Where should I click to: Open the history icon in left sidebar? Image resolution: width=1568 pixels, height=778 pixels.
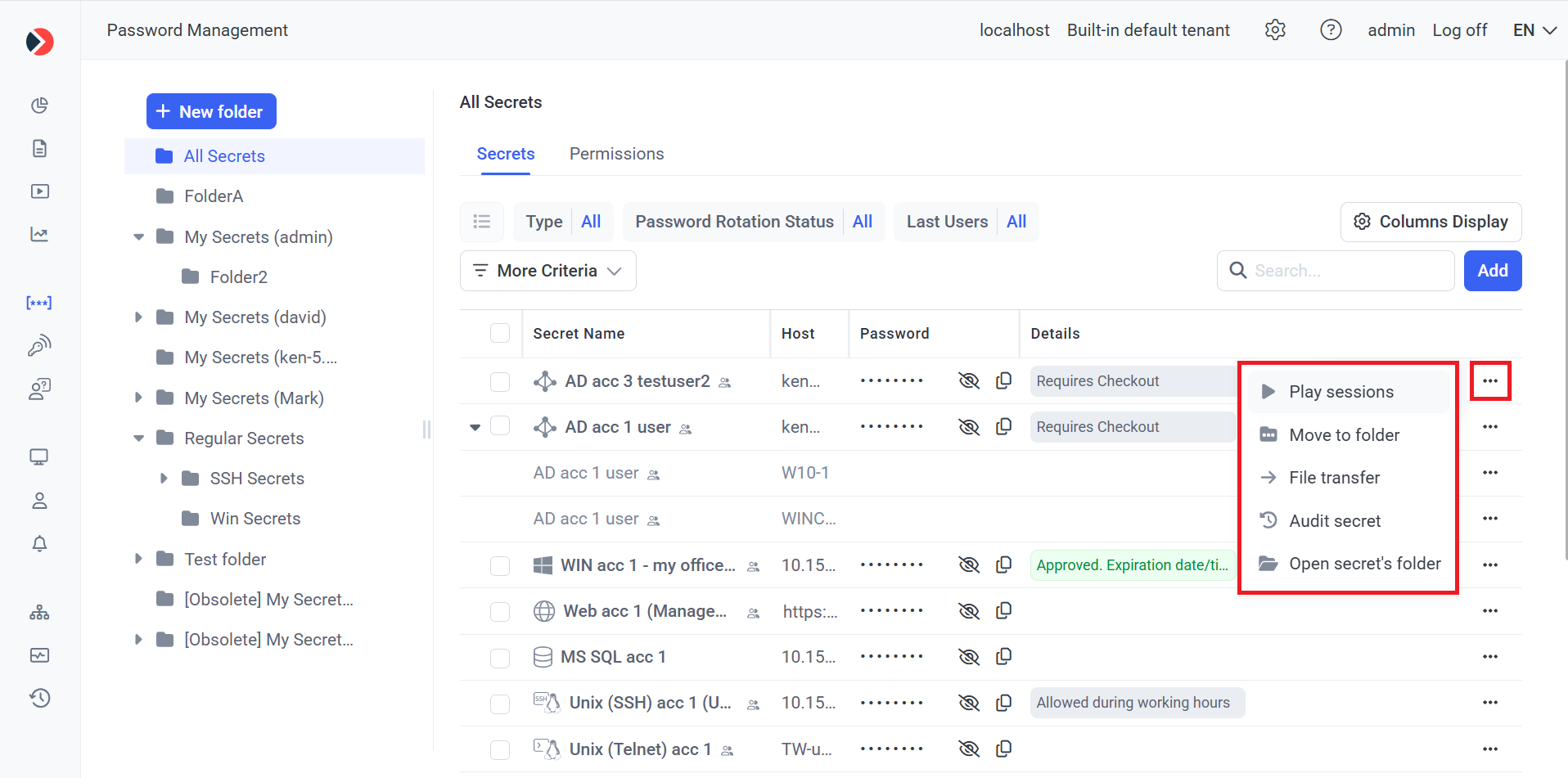tap(39, 698)
